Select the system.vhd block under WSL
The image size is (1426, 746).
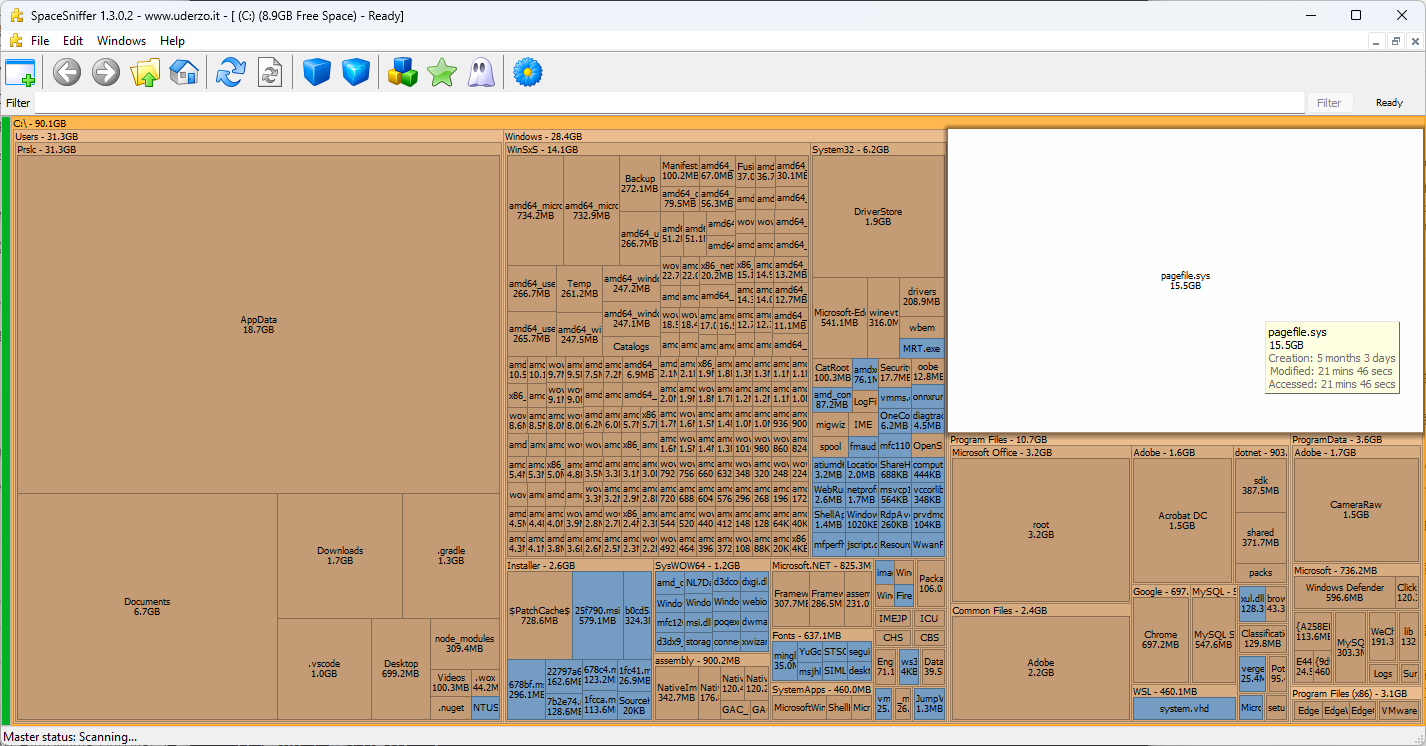point(1183,709)
